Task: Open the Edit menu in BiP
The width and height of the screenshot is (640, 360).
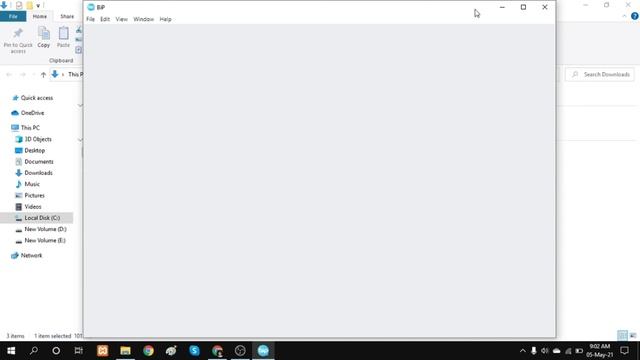Action: [105, 19]
